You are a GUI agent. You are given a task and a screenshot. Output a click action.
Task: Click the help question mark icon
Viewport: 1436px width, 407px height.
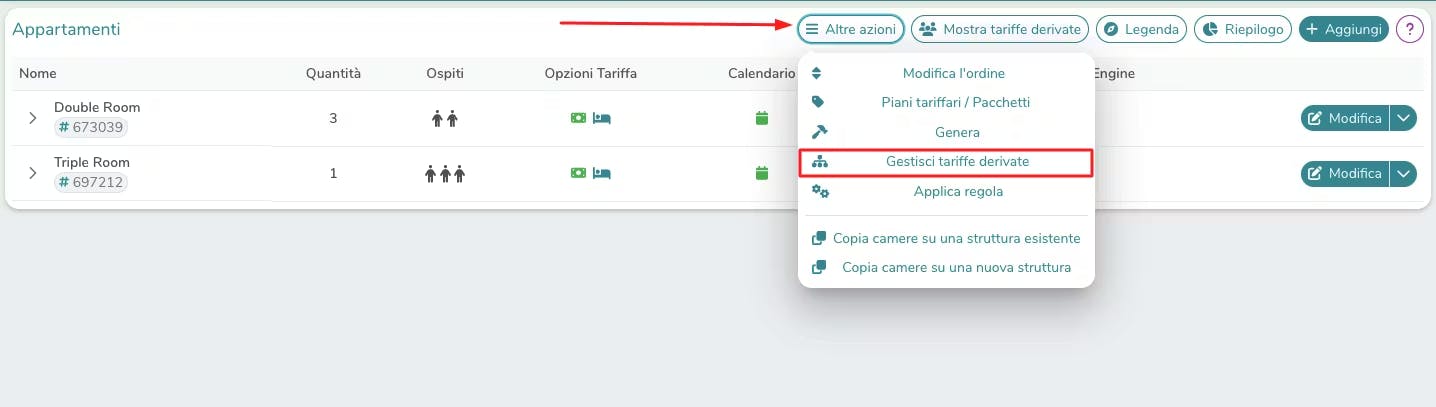(x=1409, y=30)
